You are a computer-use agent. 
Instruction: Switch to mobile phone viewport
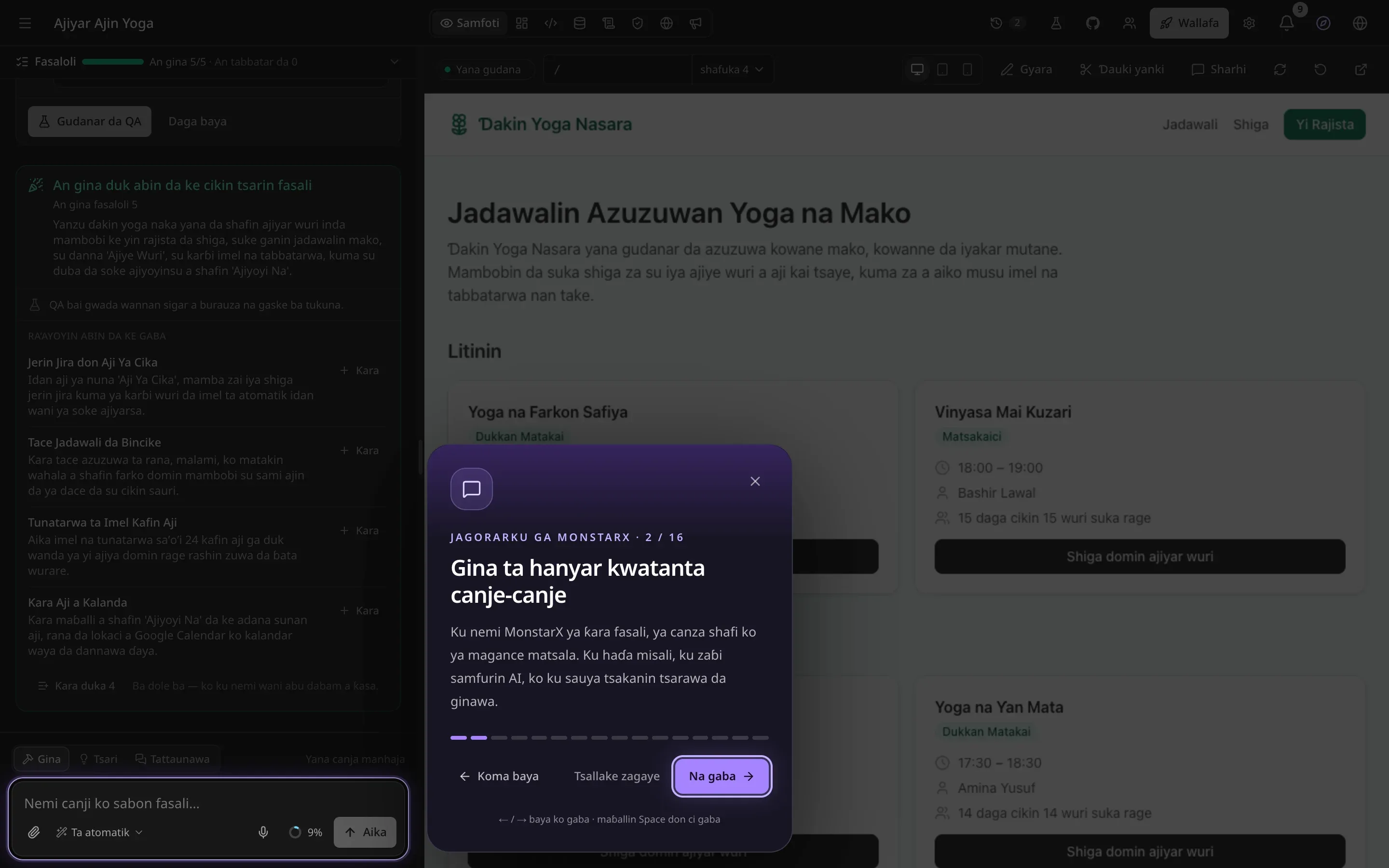pos(967,69)
